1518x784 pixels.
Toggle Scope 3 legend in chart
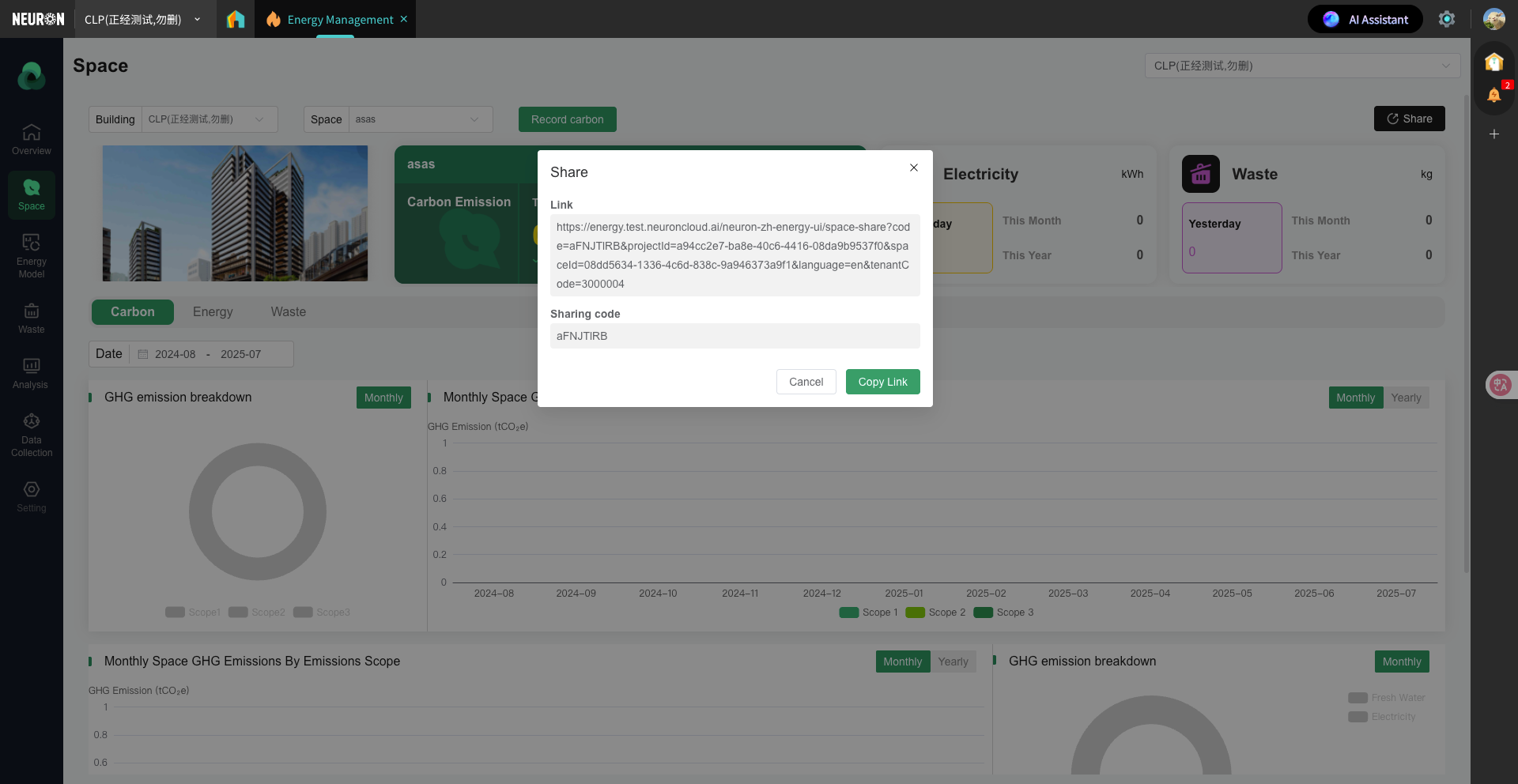click(x=1003, y=612)
